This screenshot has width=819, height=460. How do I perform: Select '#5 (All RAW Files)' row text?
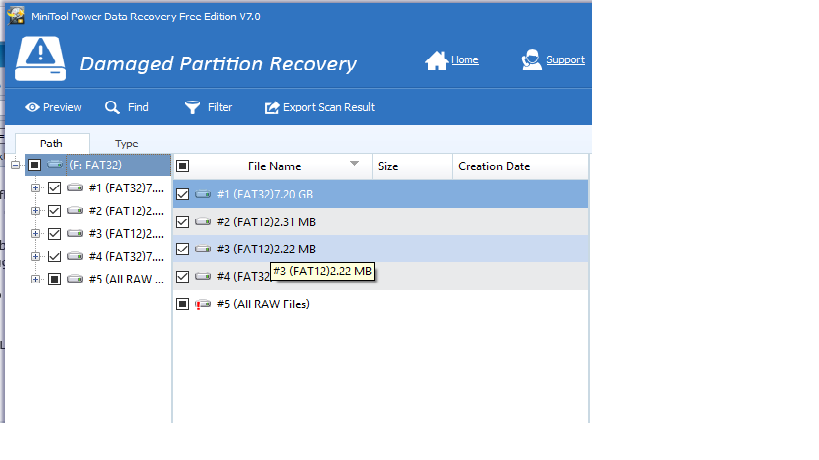tap(263, 304)
